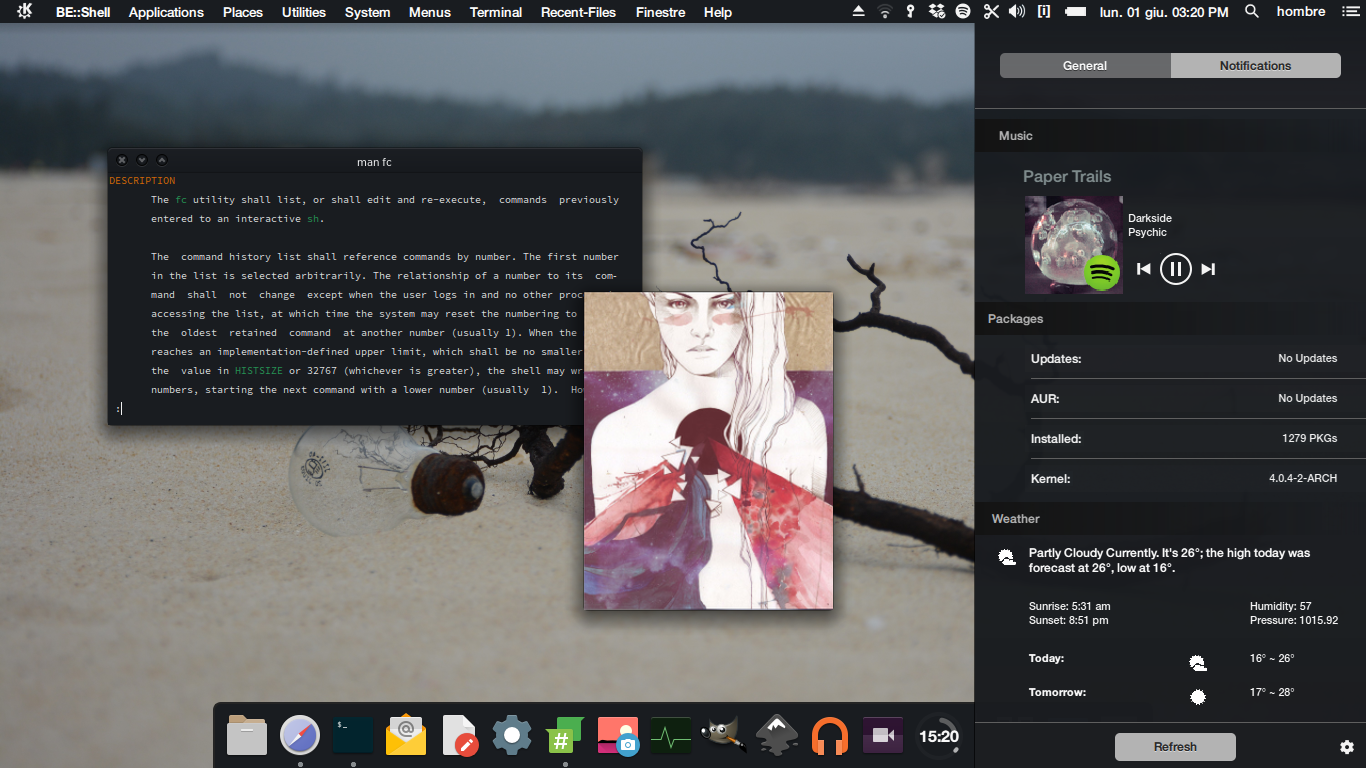Open the Wi-Fi network tray icon
Viewport: 1366px width, 768px height.
885,12
